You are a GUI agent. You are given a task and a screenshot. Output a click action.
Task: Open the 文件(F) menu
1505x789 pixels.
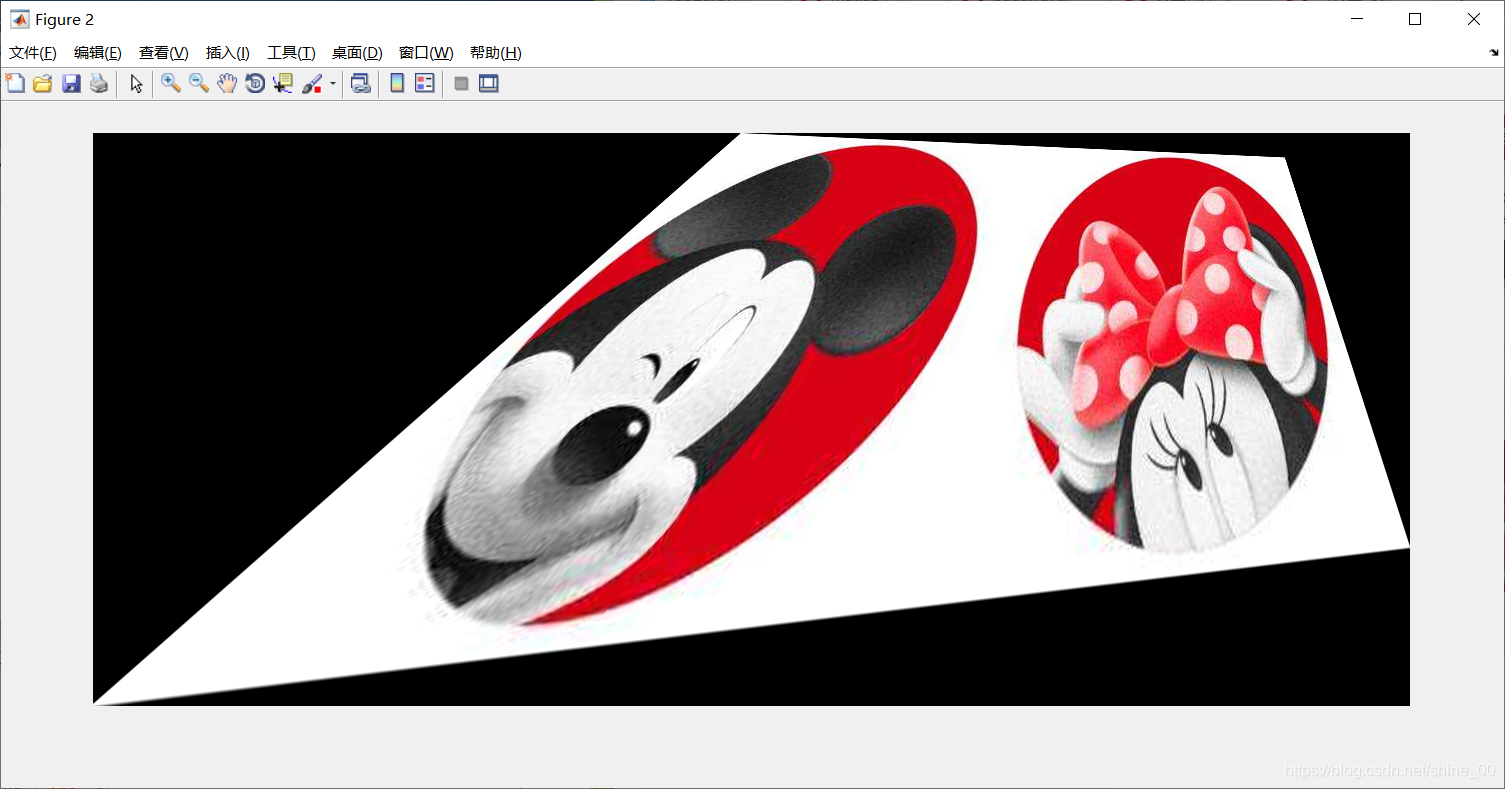click(x=33, y=53)
